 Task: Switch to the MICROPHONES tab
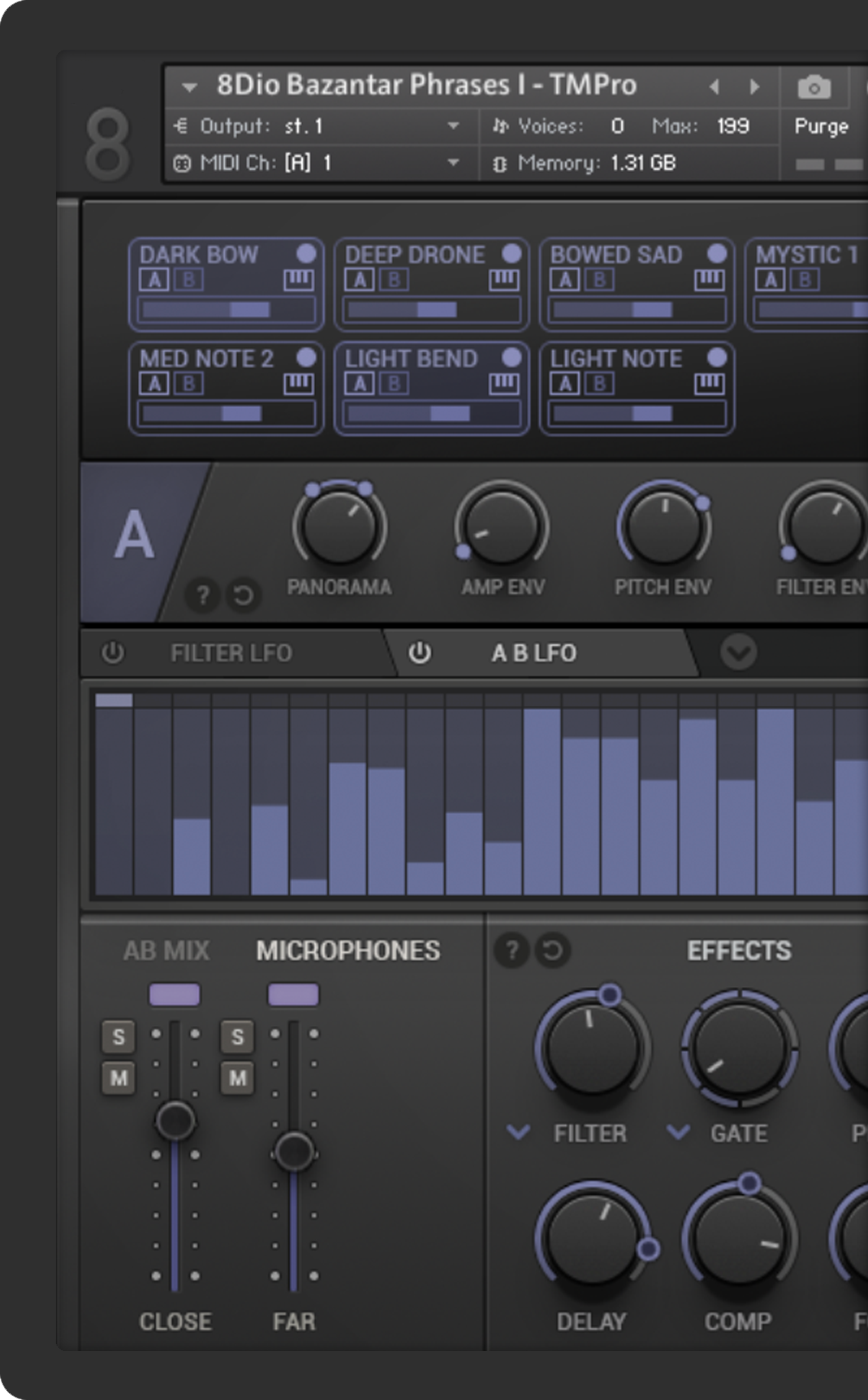tap(348, 950)
